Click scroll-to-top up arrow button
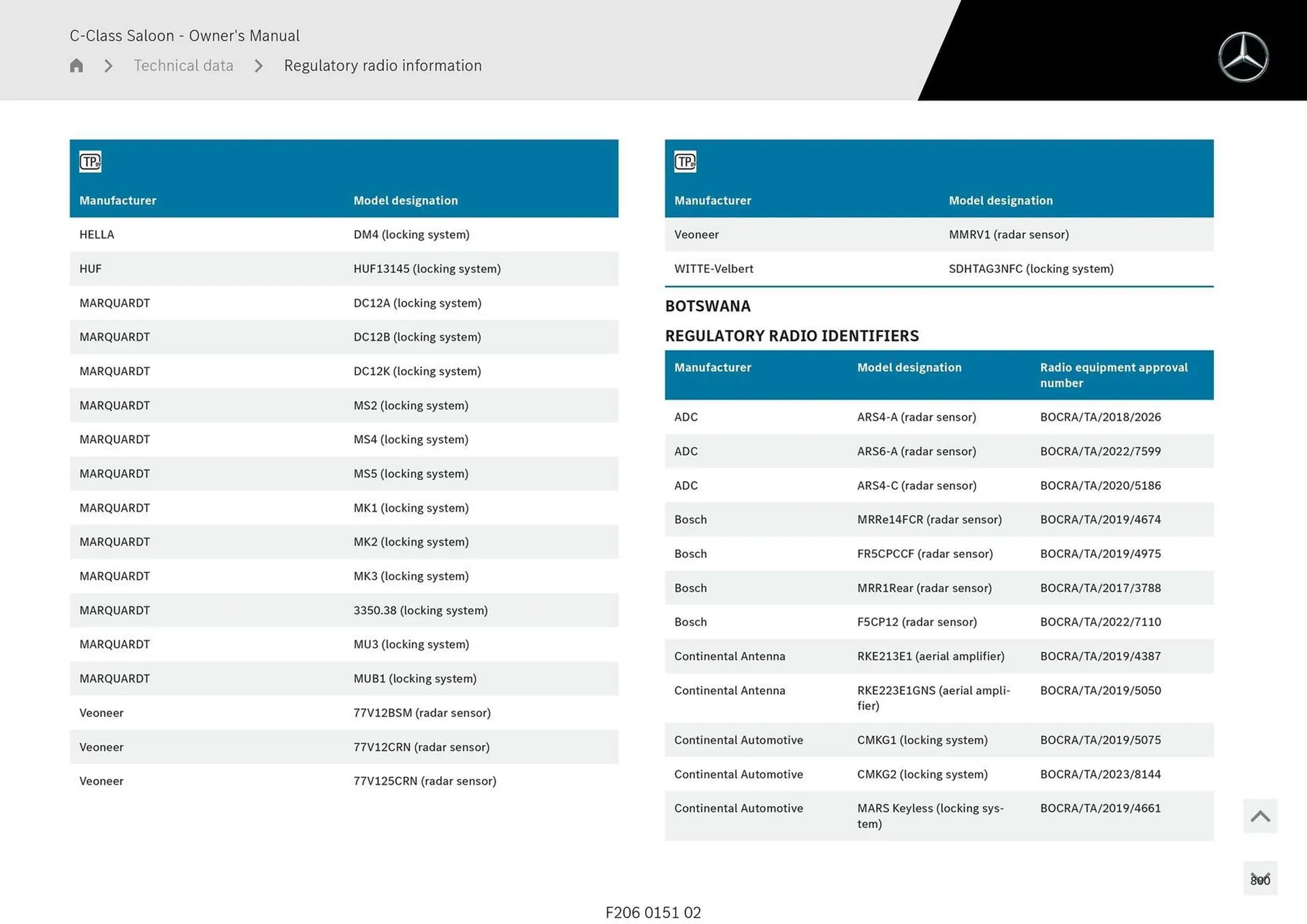This screenshot has height=924, width=1307. click(1259, 816)
